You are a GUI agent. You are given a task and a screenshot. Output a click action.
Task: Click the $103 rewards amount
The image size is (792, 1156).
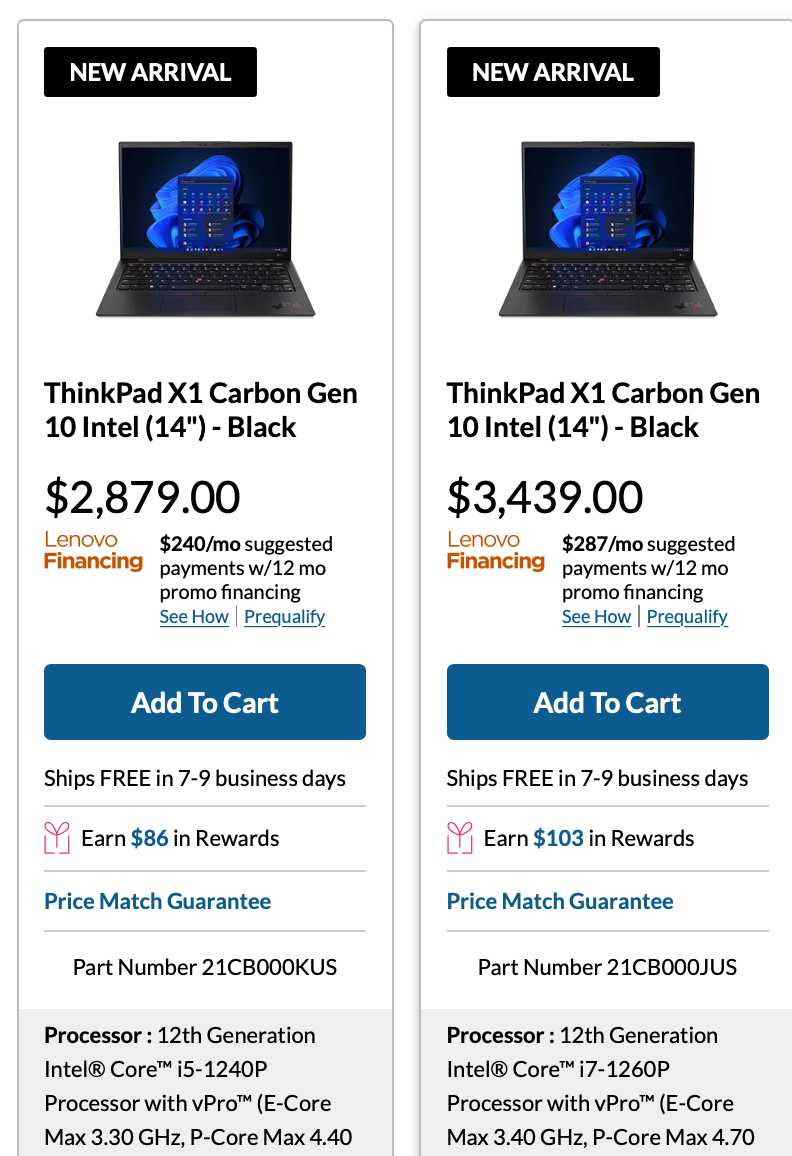click(558, 838)
